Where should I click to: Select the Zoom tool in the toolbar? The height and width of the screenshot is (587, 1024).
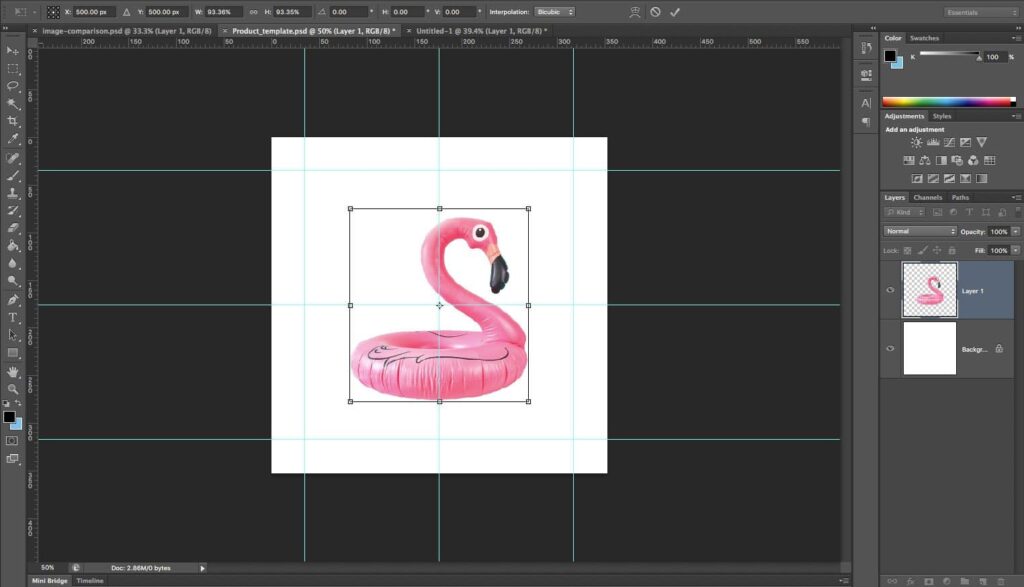pyautogui.click(x=13, y=389)
